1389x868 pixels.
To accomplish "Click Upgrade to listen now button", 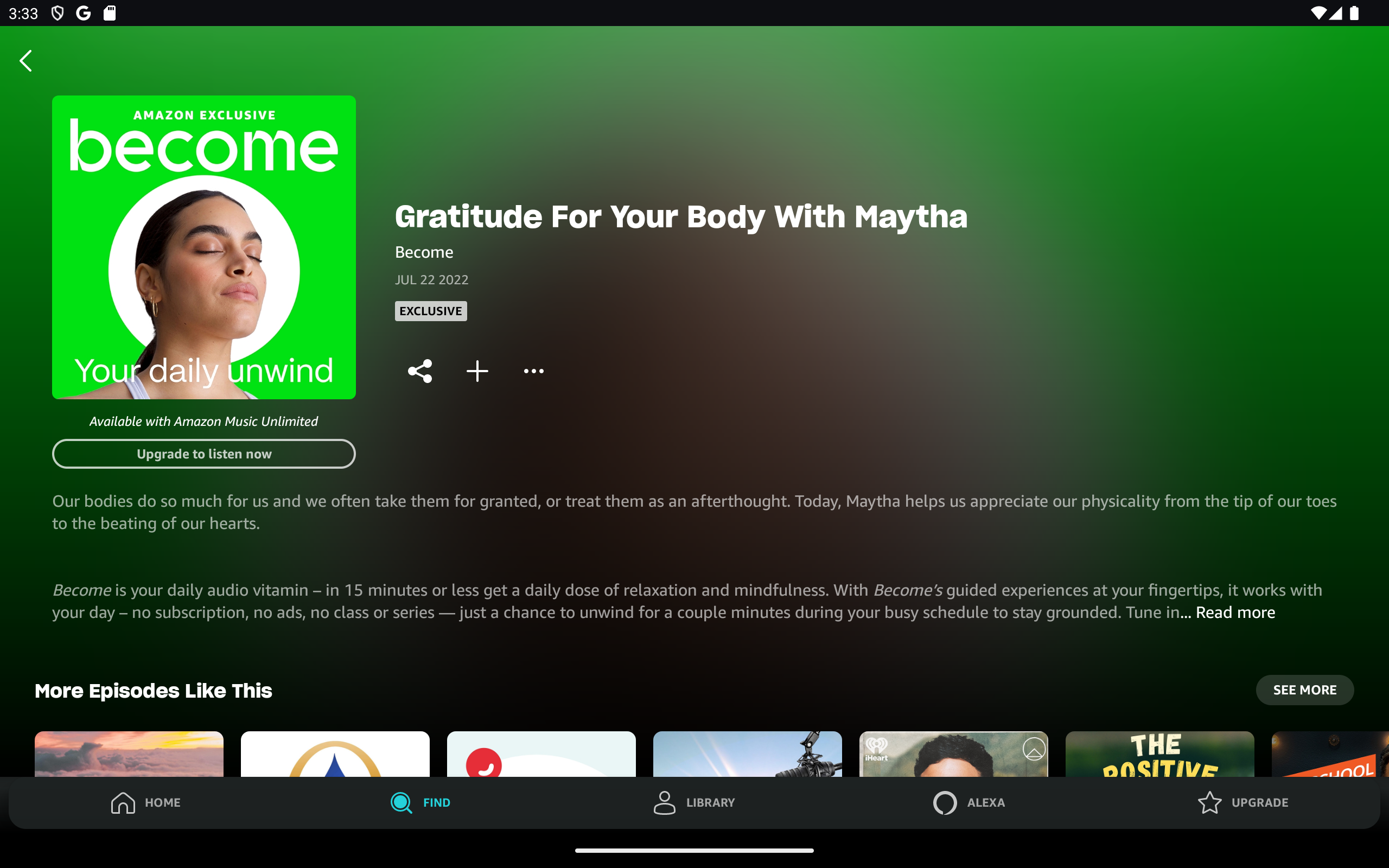I will (x=204, y=454).
